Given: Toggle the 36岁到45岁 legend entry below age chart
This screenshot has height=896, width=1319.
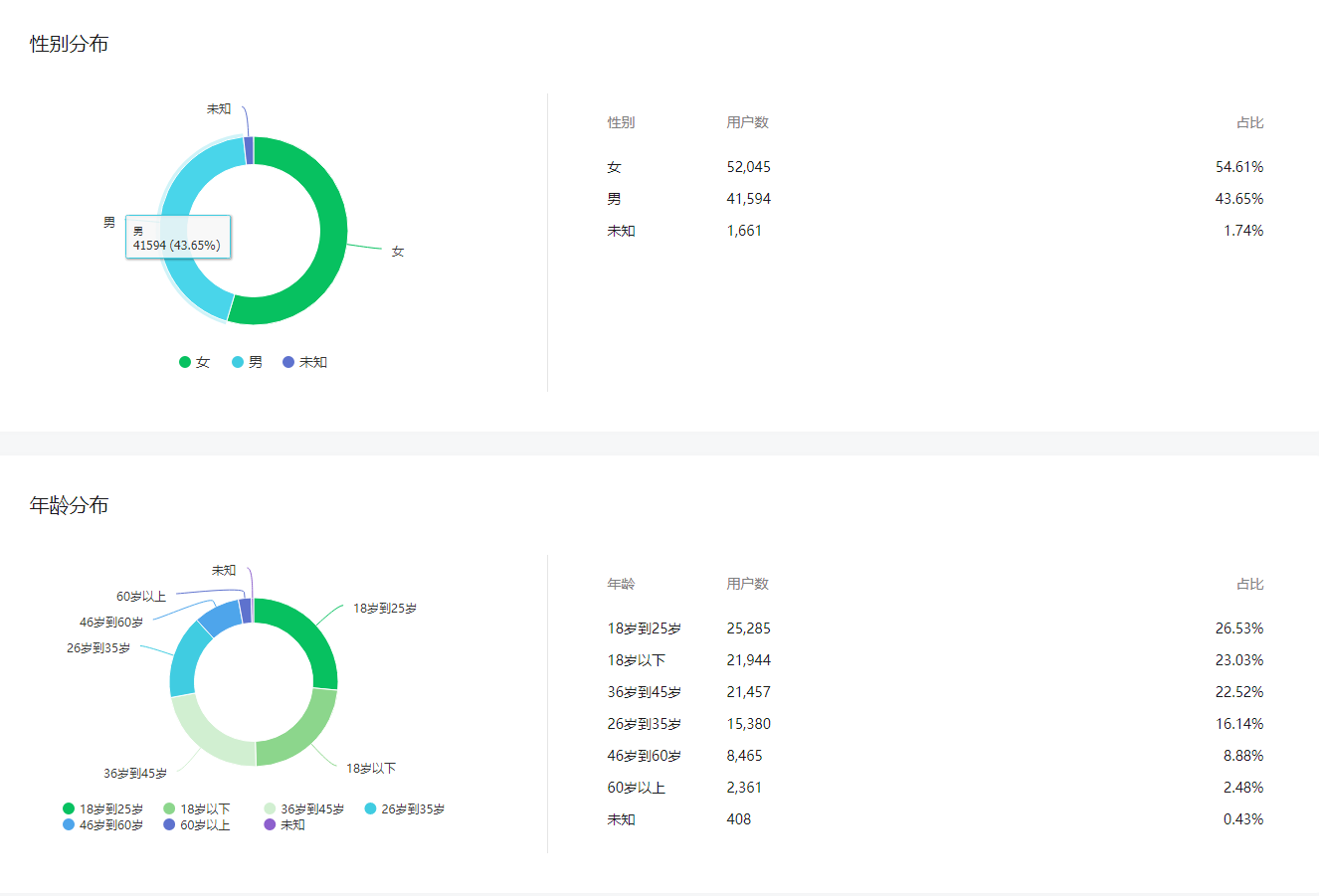Looking at the screenshot, I should click(304, 809).
